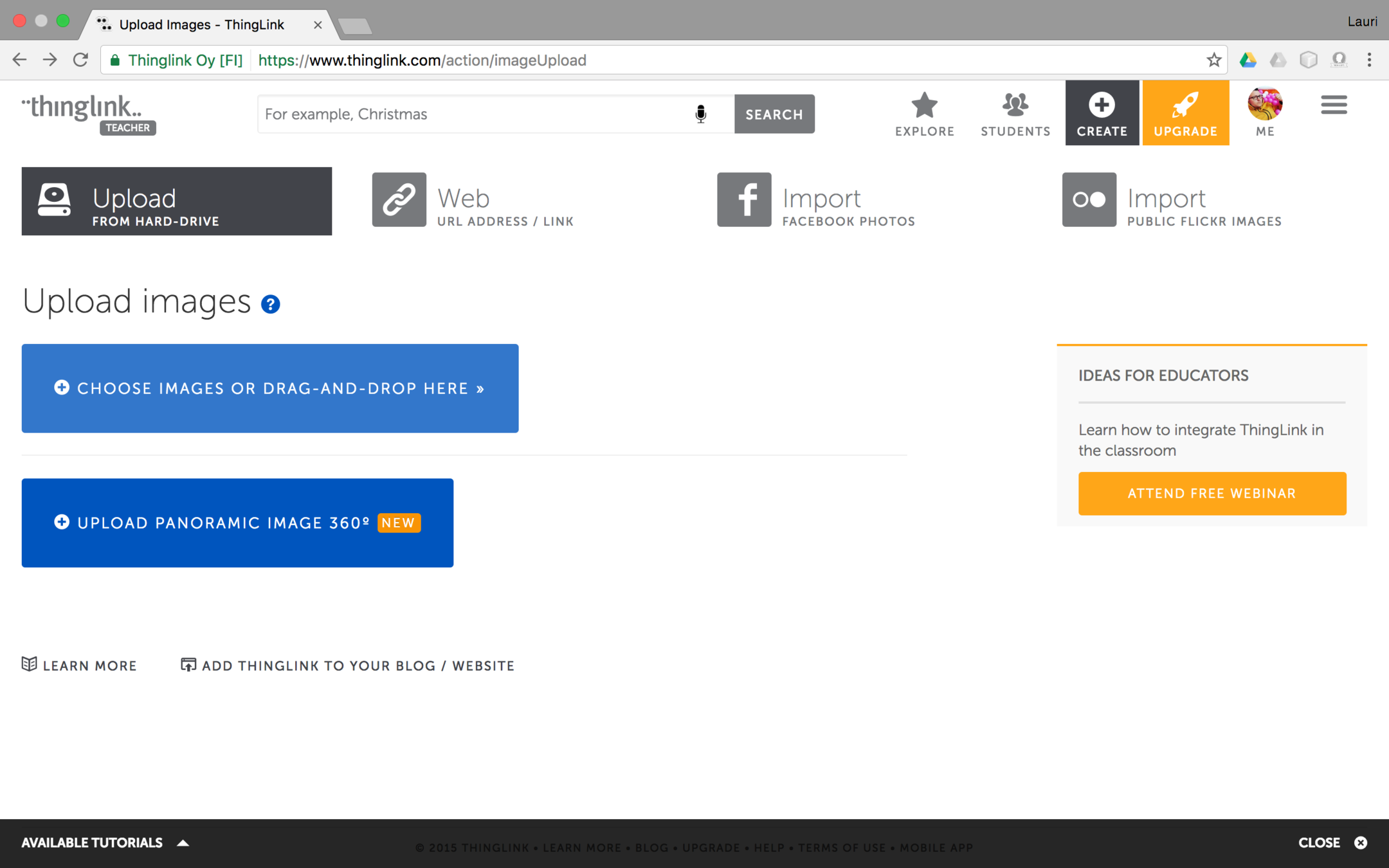Open Chrome's three-dot menu
This screenshot has height=868, width=1389.
[1369, 60]
